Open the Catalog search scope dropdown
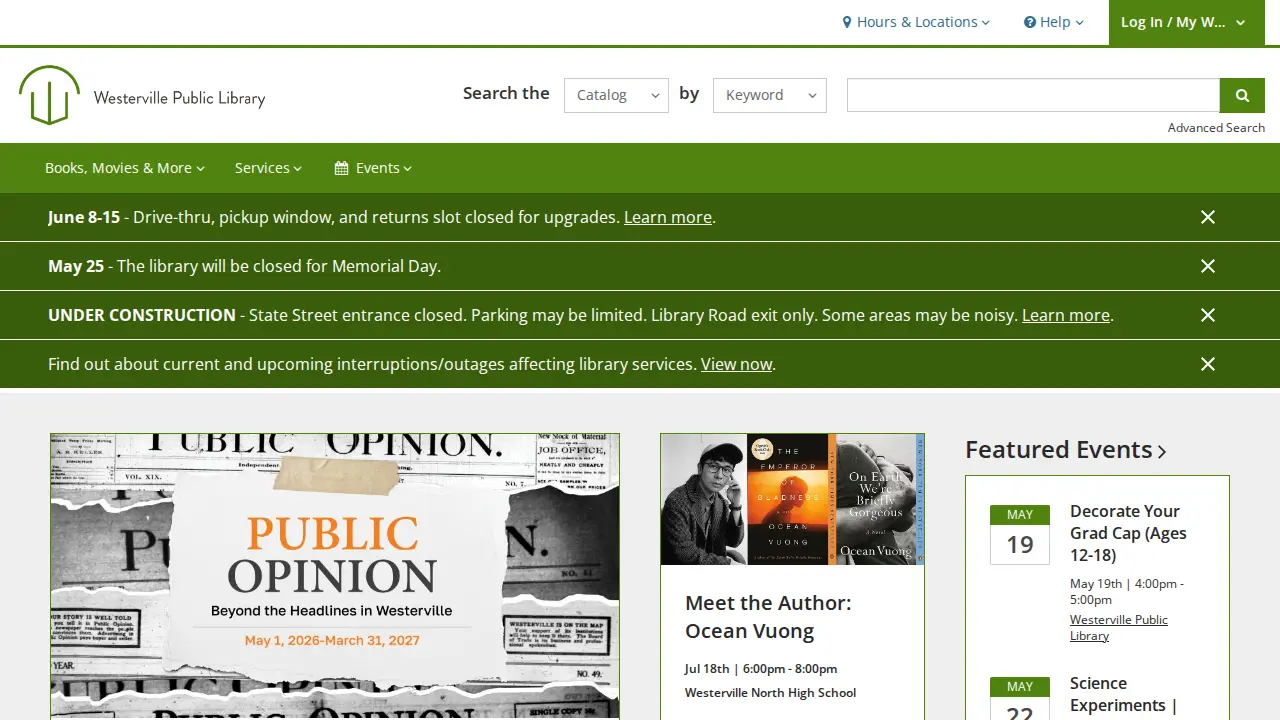The image size is (1280, 720). [616, 95]
